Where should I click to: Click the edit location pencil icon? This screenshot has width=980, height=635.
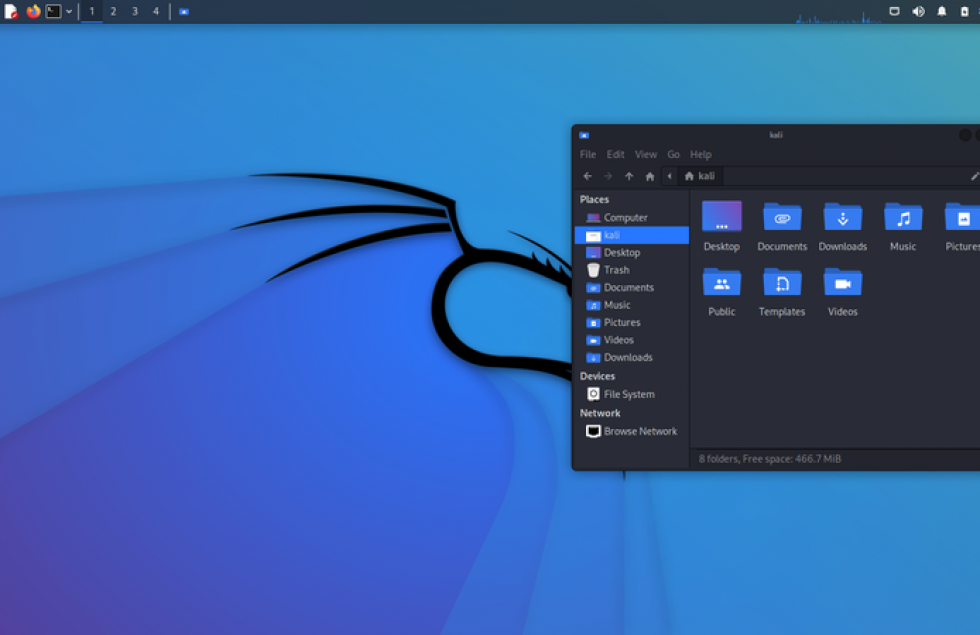pos(974,176)
